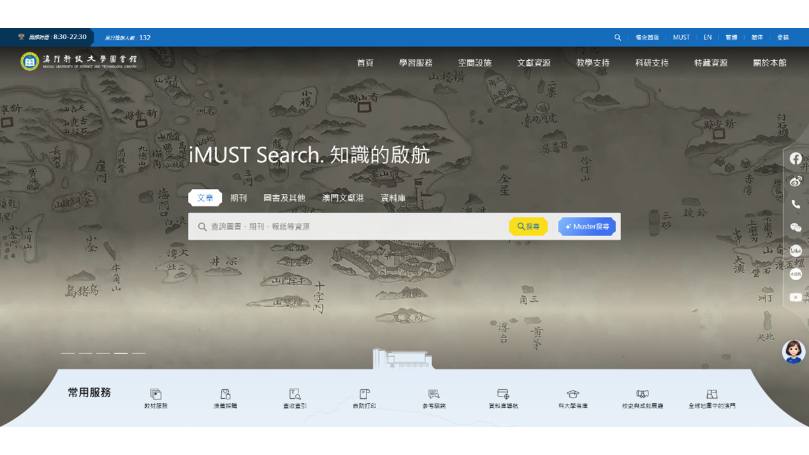Click the library logo at top left

coord(78,62)
